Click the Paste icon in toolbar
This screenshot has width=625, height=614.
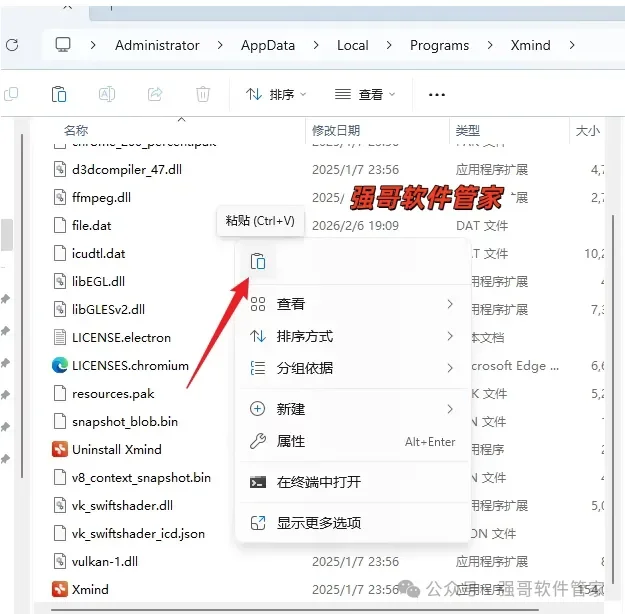point(59,94)
